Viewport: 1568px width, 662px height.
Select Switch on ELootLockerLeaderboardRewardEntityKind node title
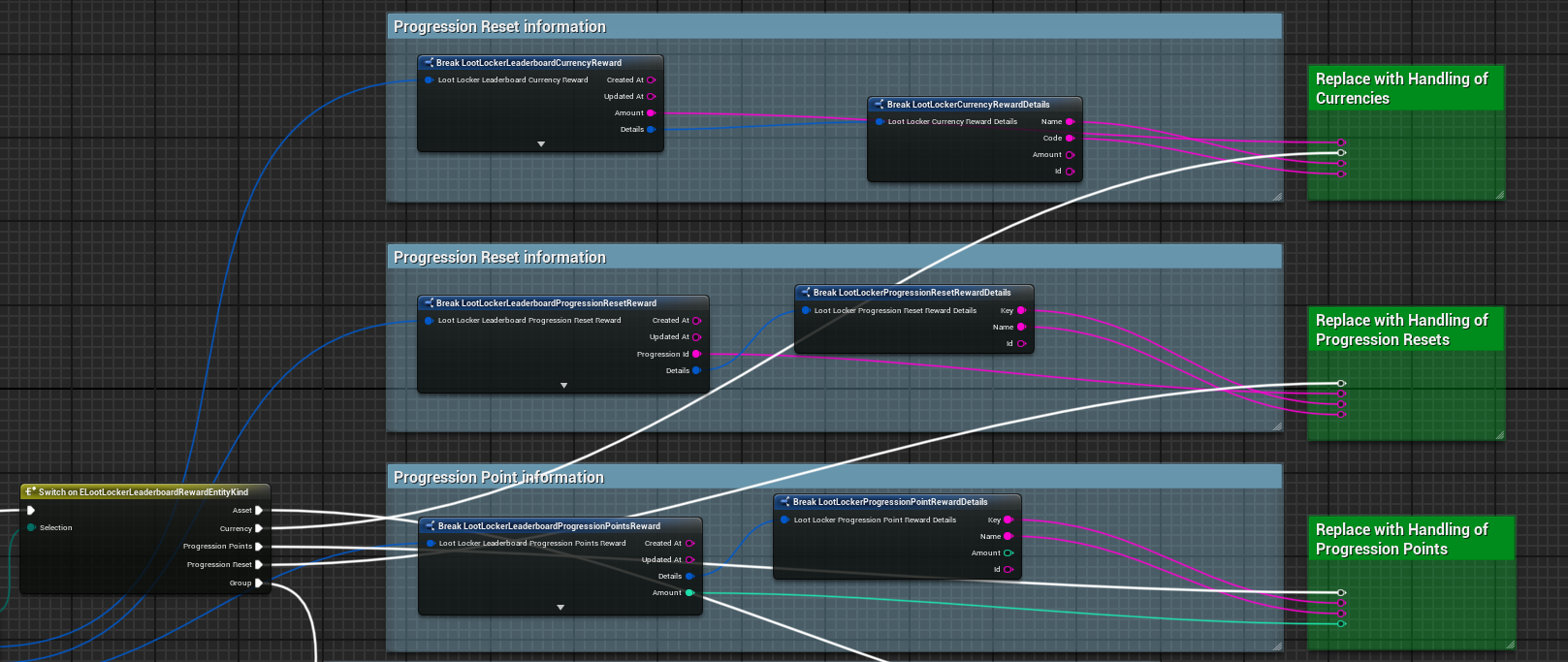click(144, 492)
